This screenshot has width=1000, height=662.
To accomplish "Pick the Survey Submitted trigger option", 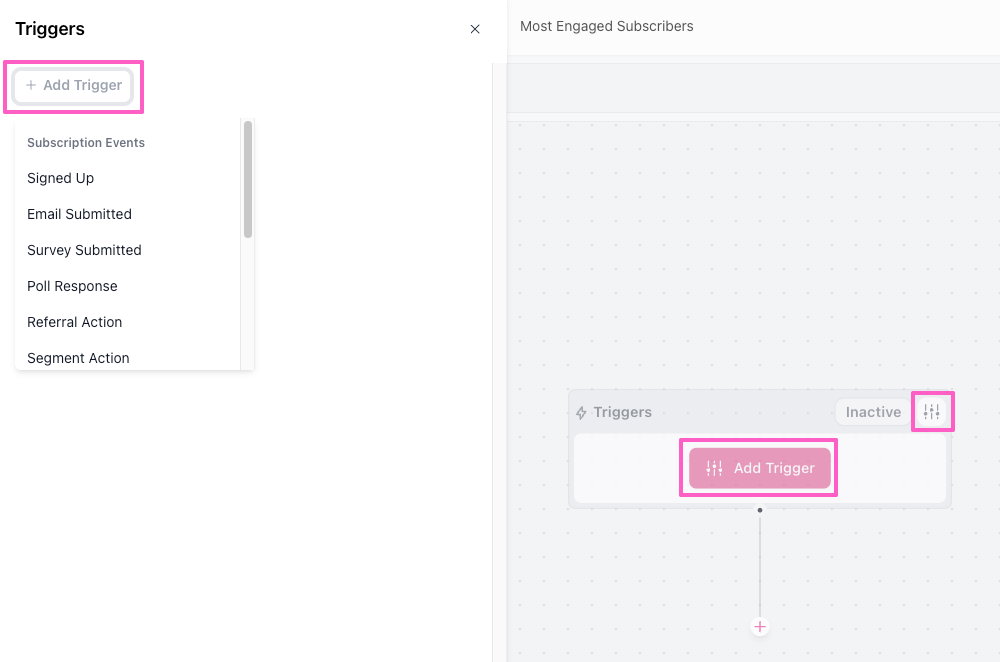I will (85, 250).
